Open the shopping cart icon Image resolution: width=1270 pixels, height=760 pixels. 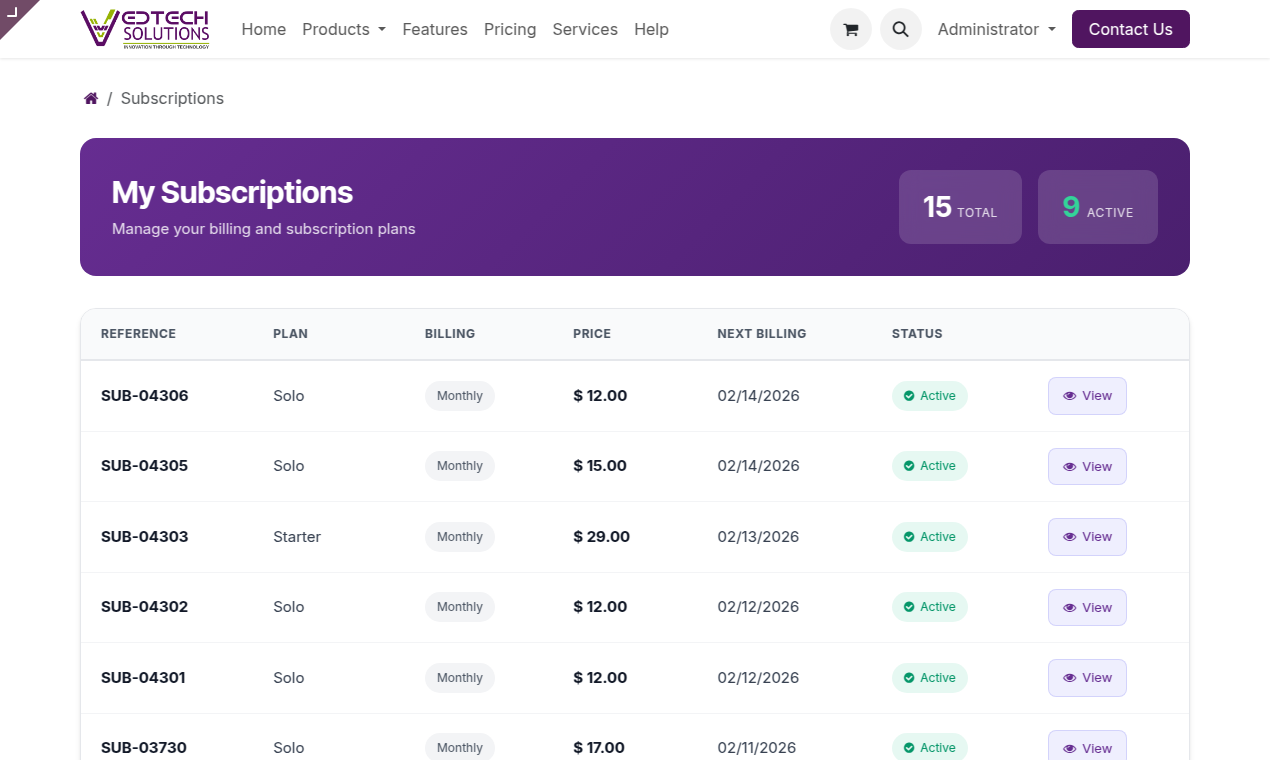pos(851,29)
